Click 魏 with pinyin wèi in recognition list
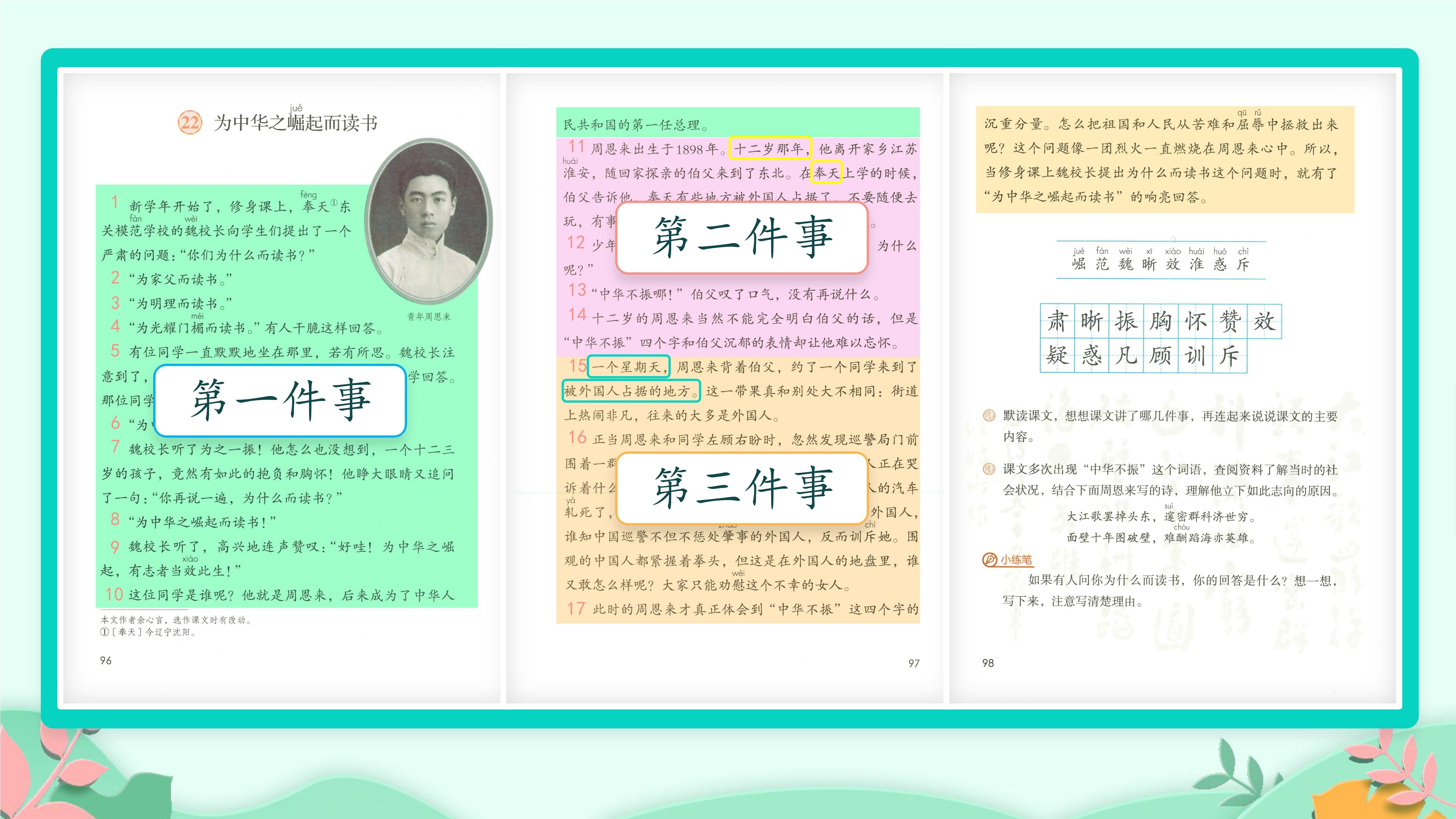Image resolution: width=1456 pixels, height=819 pixels. coord(1125,259)
